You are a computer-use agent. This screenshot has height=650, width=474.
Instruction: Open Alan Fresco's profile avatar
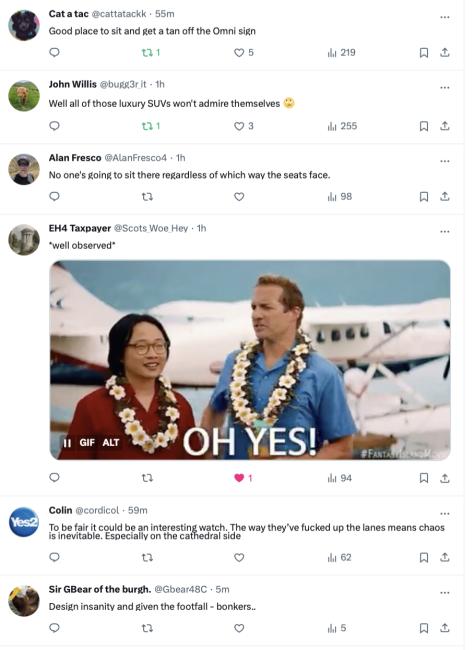24,169
